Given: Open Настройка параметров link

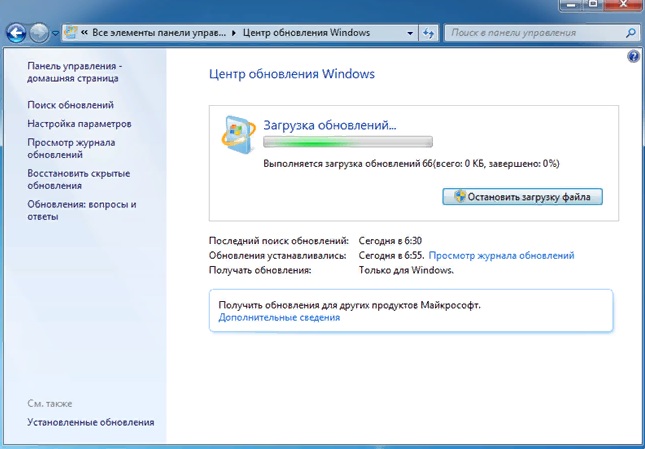Looking at the screenshot, I should pyautogui.click(x=79, y=124).
